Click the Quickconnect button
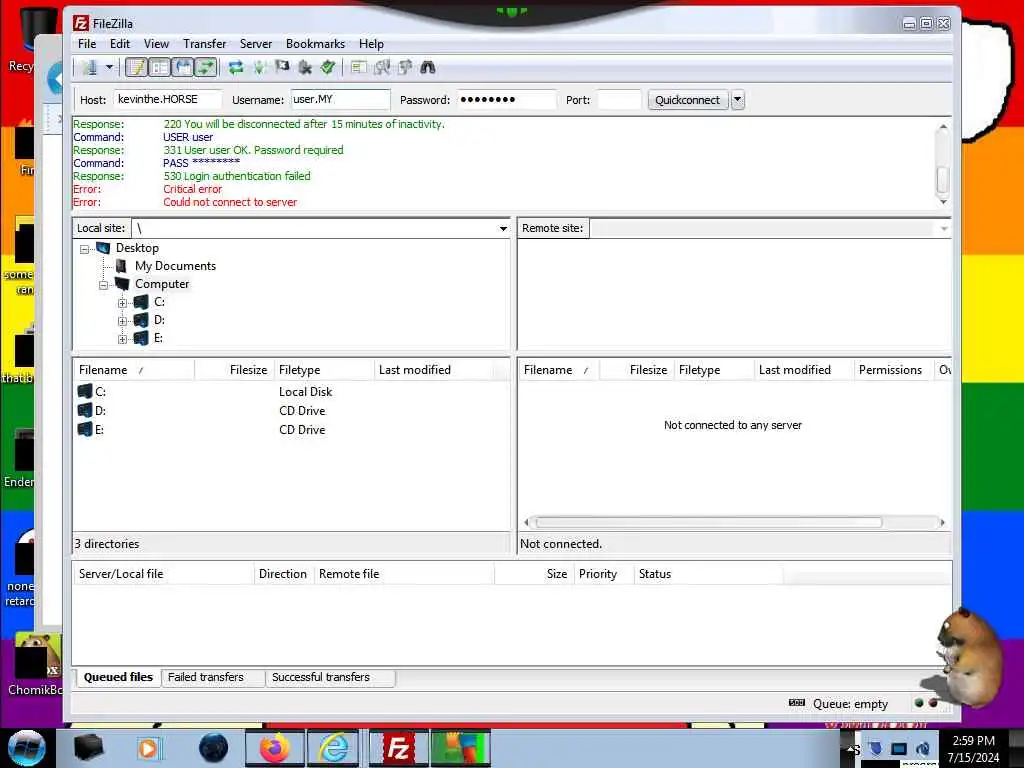 point(688,100)
